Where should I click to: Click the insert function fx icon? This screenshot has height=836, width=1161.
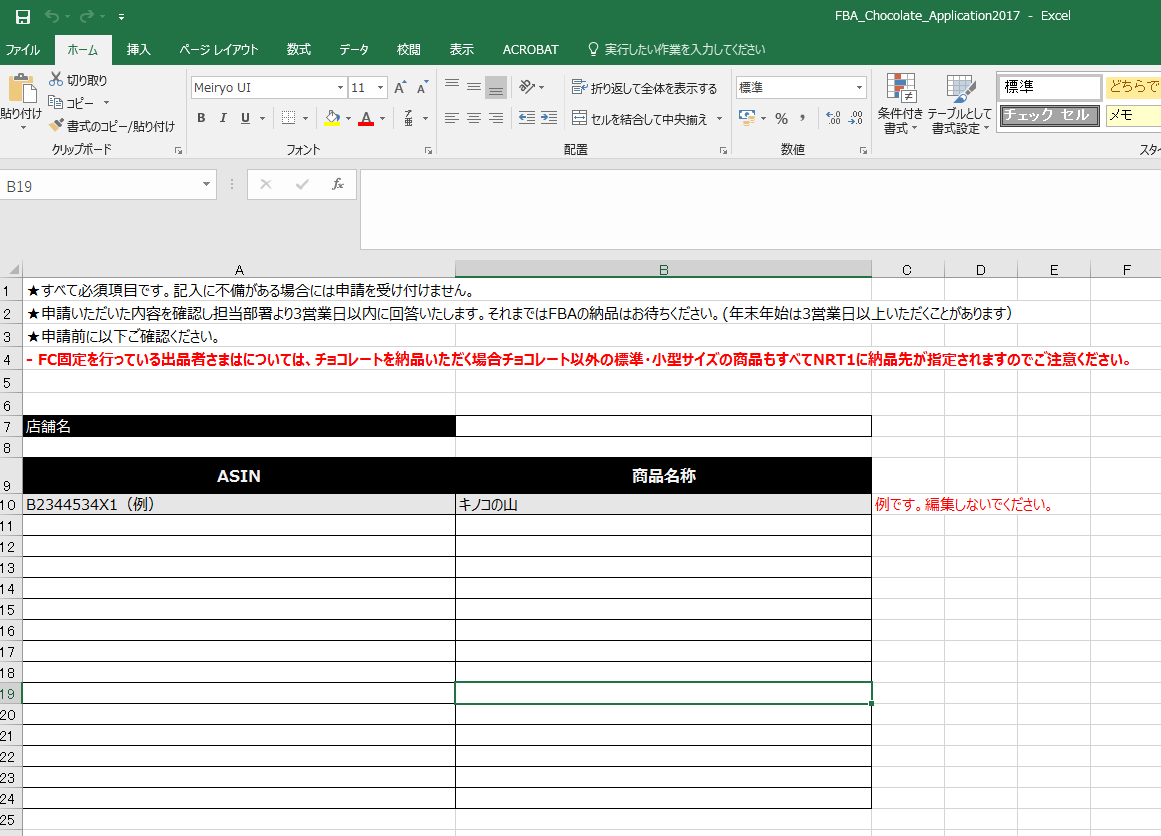pos(338,184)
